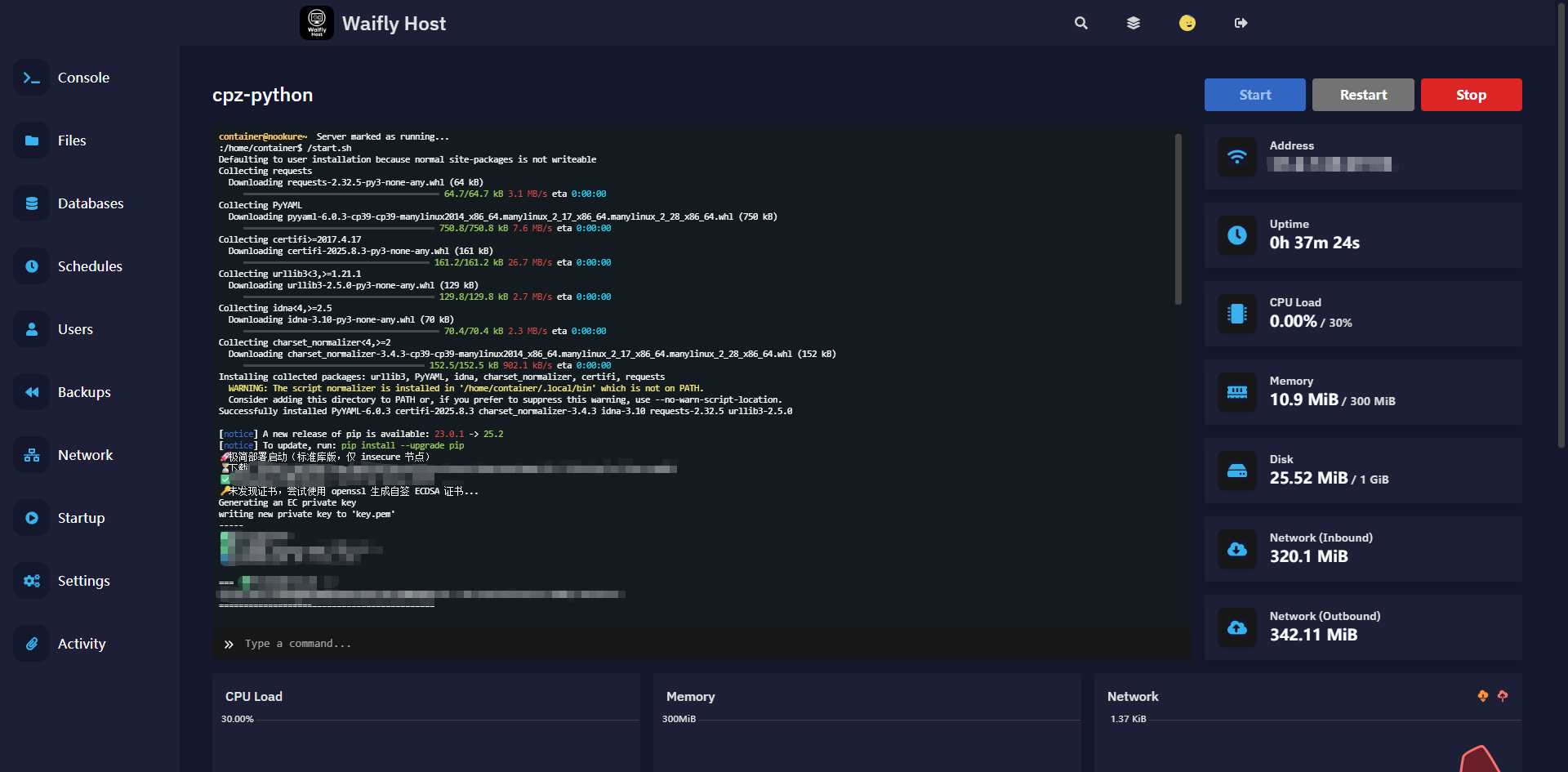
Task: Open the Schedules page
Action: tap(89, 266)
